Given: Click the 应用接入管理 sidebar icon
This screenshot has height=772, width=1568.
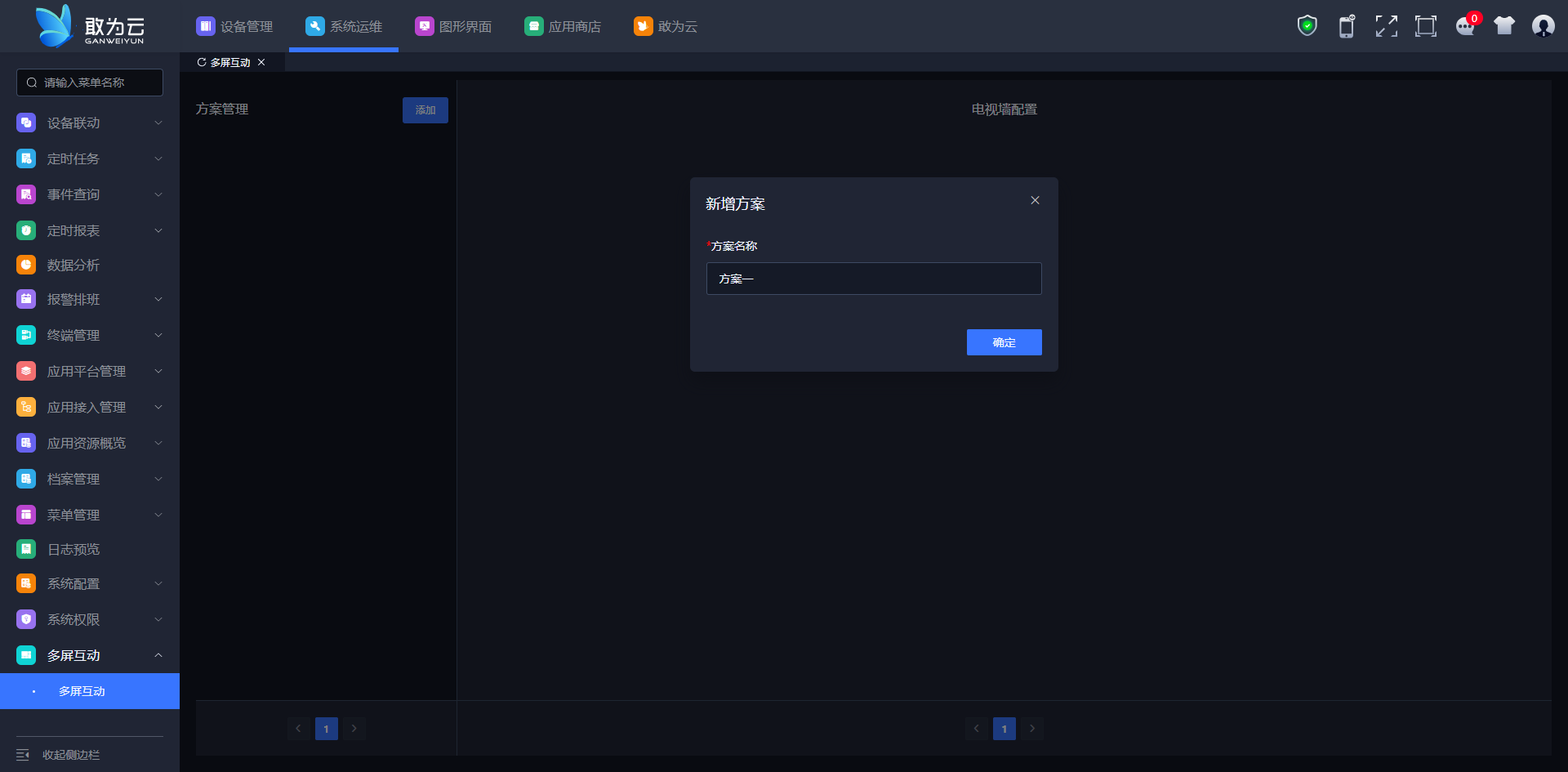Looking at the screenshot, I should click(x=26, y=407).
